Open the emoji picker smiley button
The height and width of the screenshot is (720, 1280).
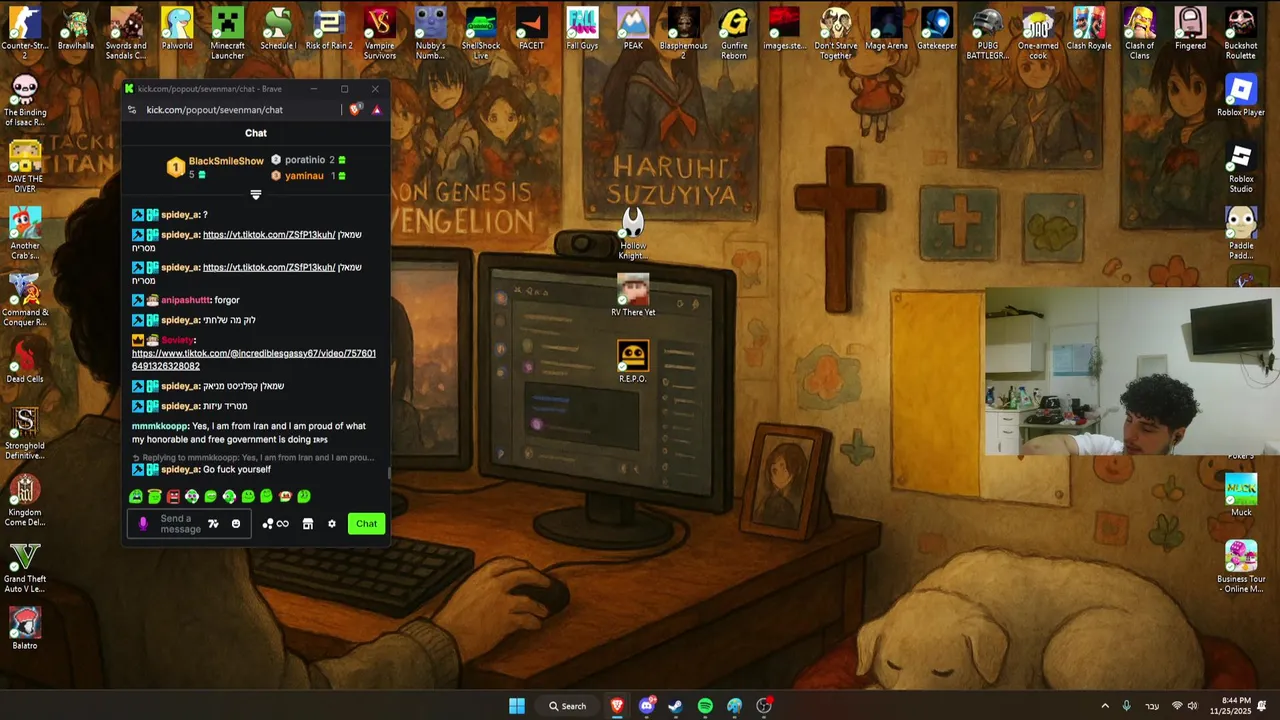236,524
